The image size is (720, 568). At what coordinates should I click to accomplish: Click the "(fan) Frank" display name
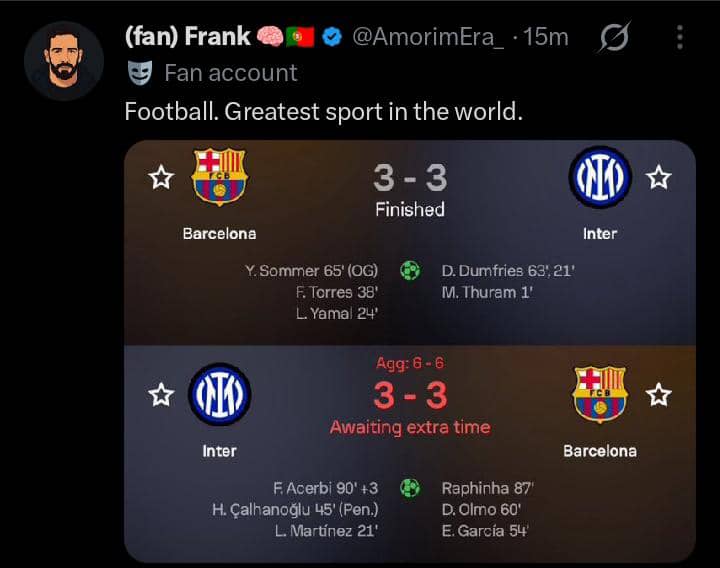(187, 37)
